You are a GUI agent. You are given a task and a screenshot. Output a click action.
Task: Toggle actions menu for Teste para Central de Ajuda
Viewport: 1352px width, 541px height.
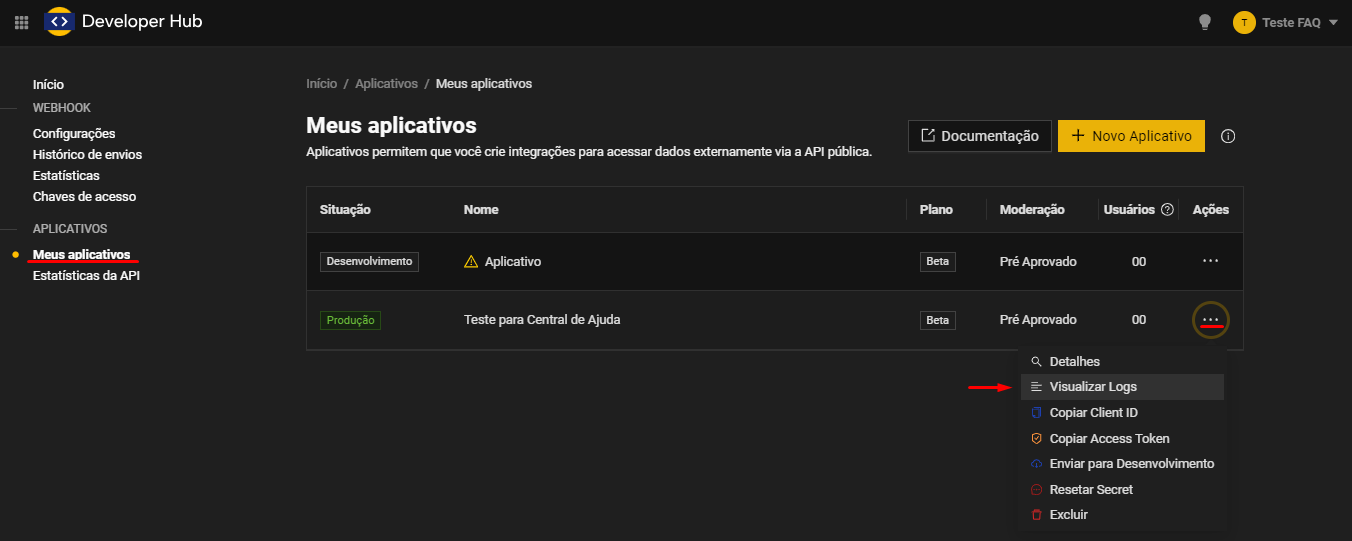click(x=1210, y=320)
